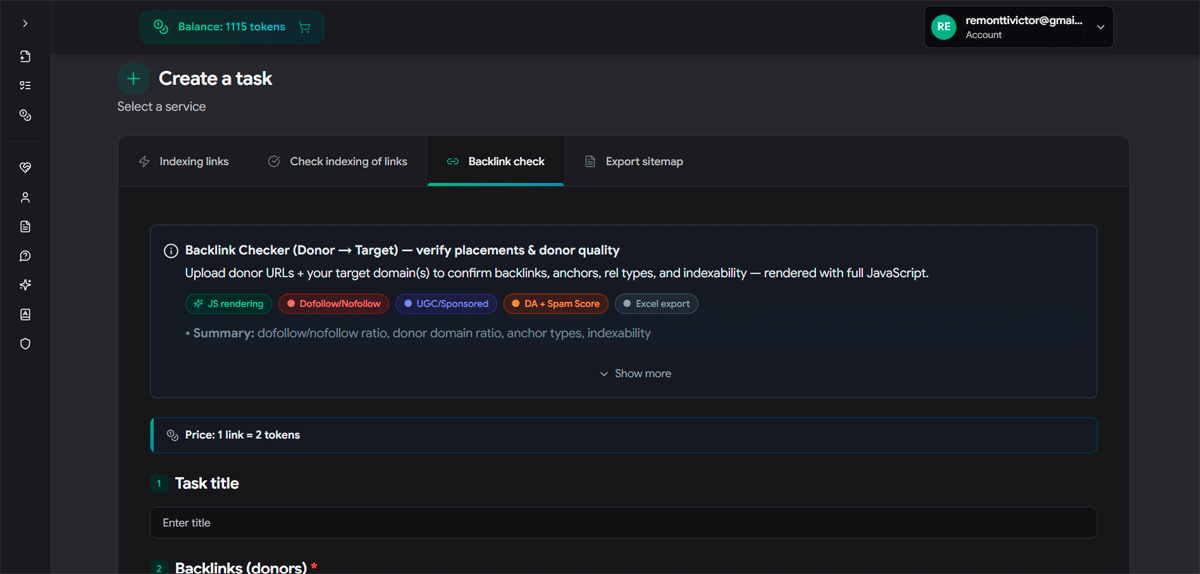
Task: Click the Select a service text
Action: 162,106
